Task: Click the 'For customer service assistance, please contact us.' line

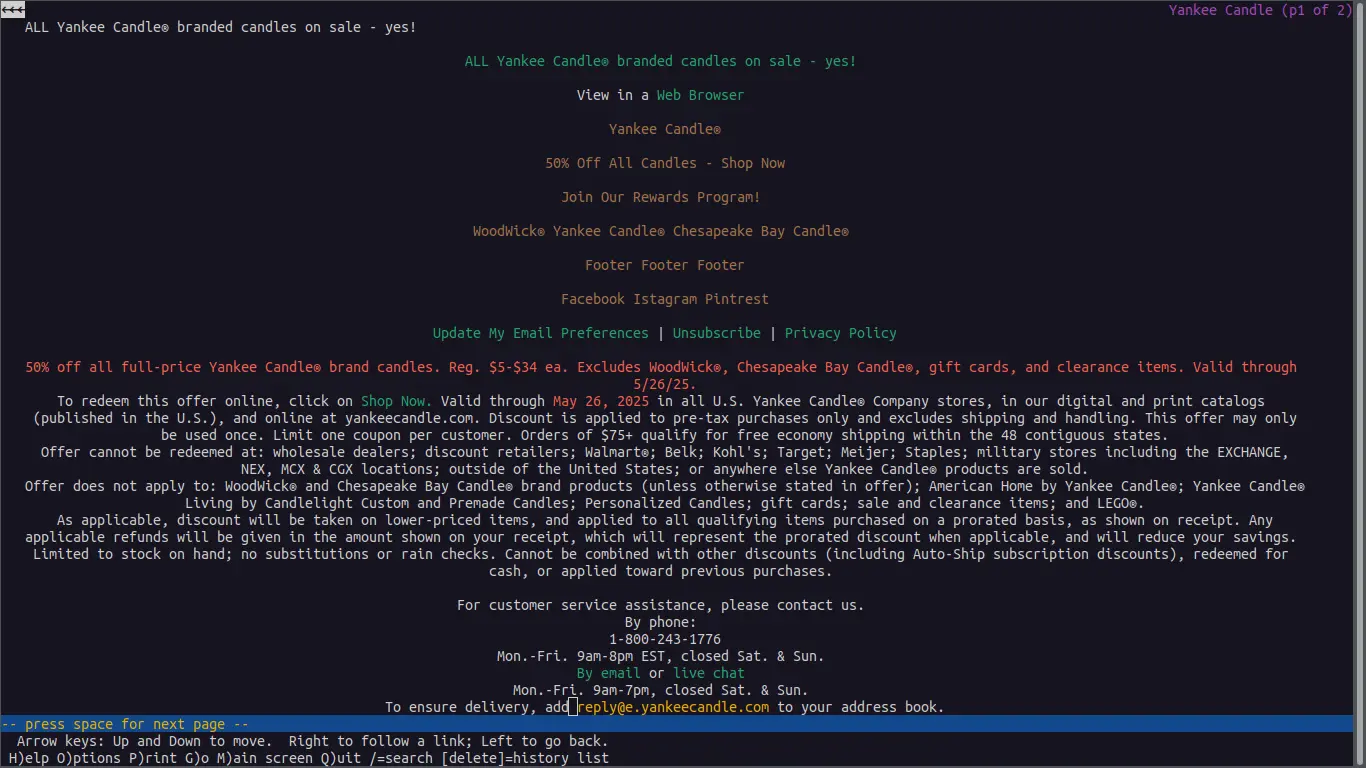Action: point(661,605)
